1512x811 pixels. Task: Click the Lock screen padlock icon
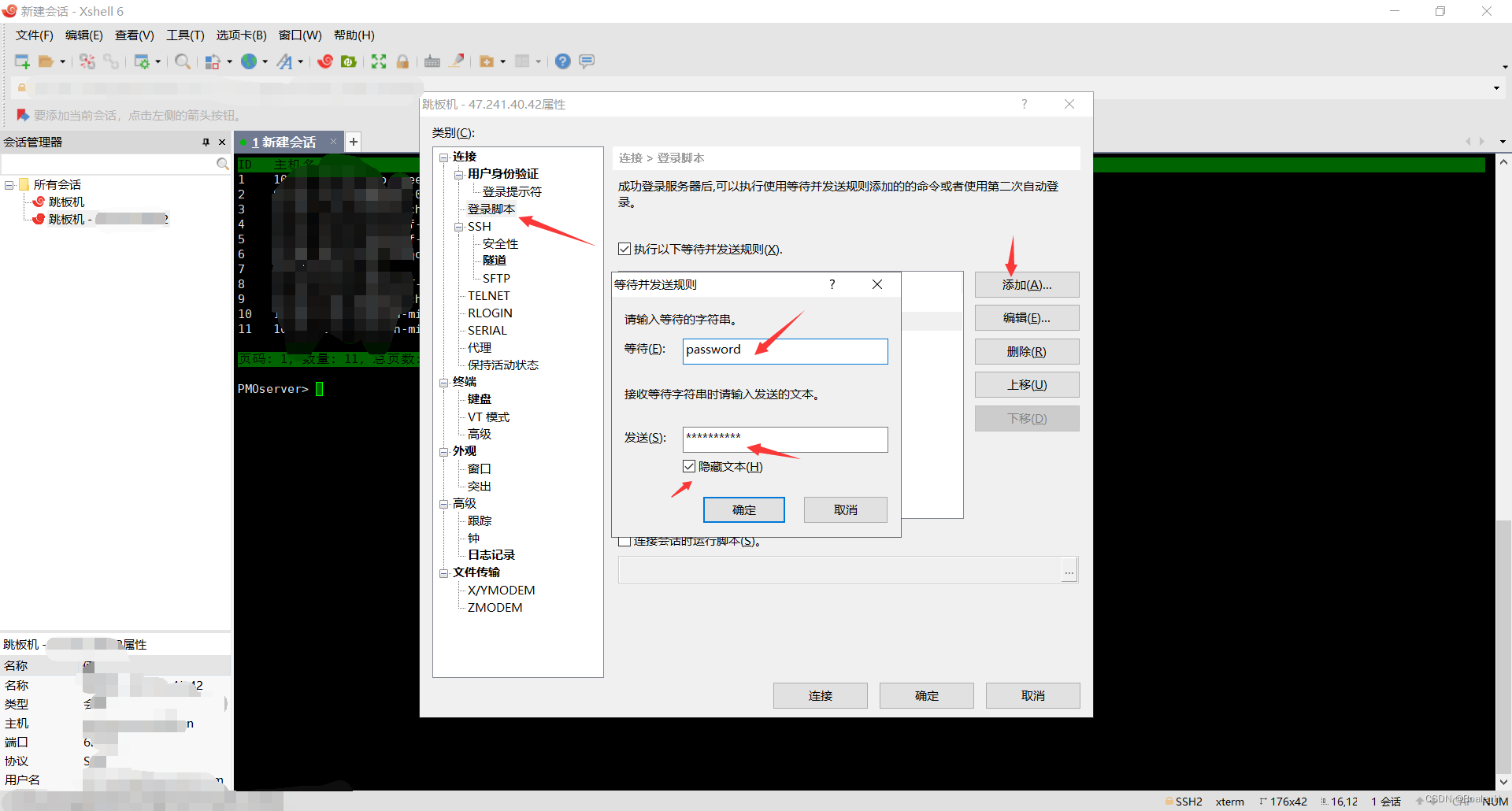pos(402,61)
